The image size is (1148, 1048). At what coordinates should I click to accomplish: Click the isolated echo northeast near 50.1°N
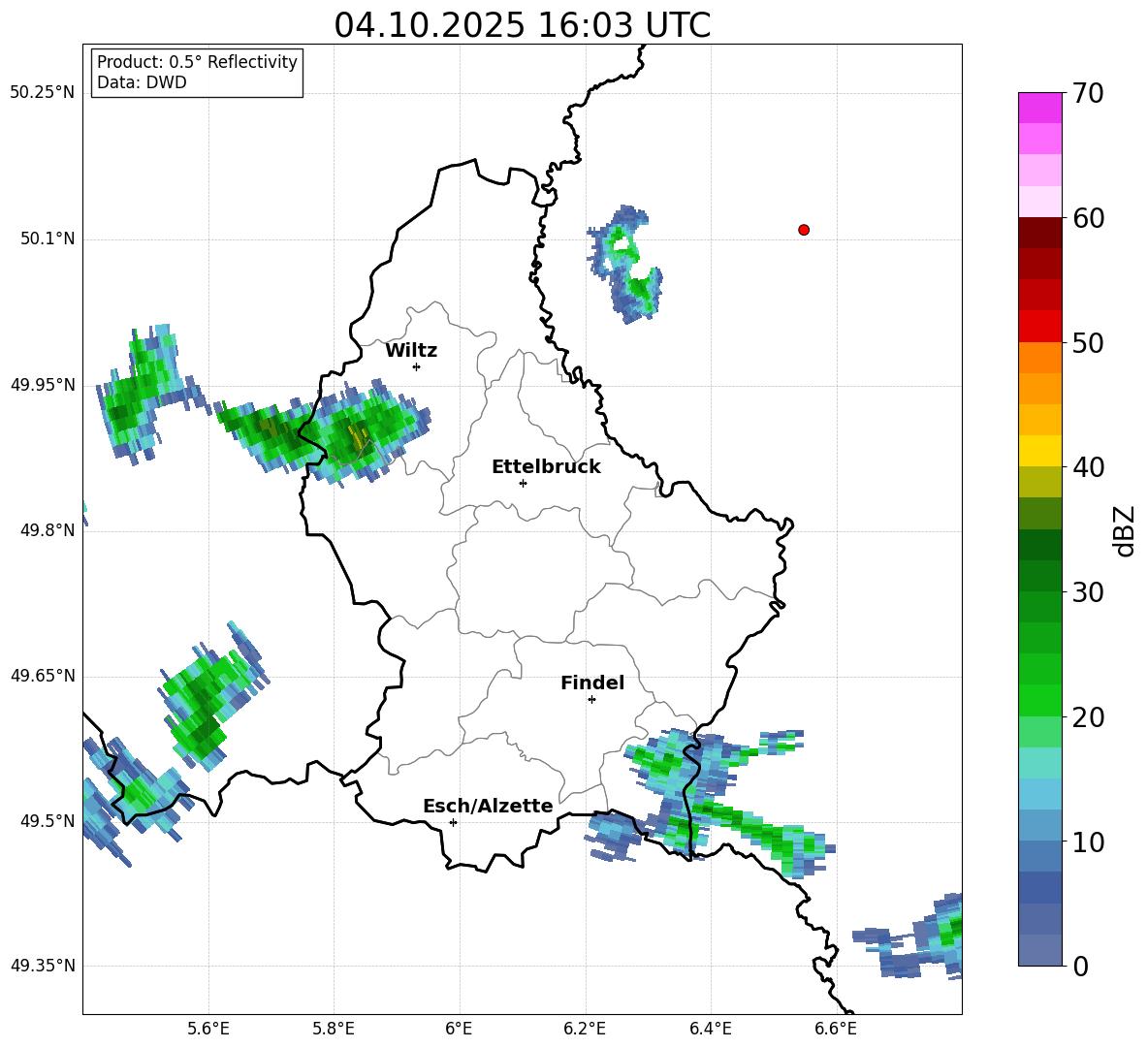click(x=626, y=264)
